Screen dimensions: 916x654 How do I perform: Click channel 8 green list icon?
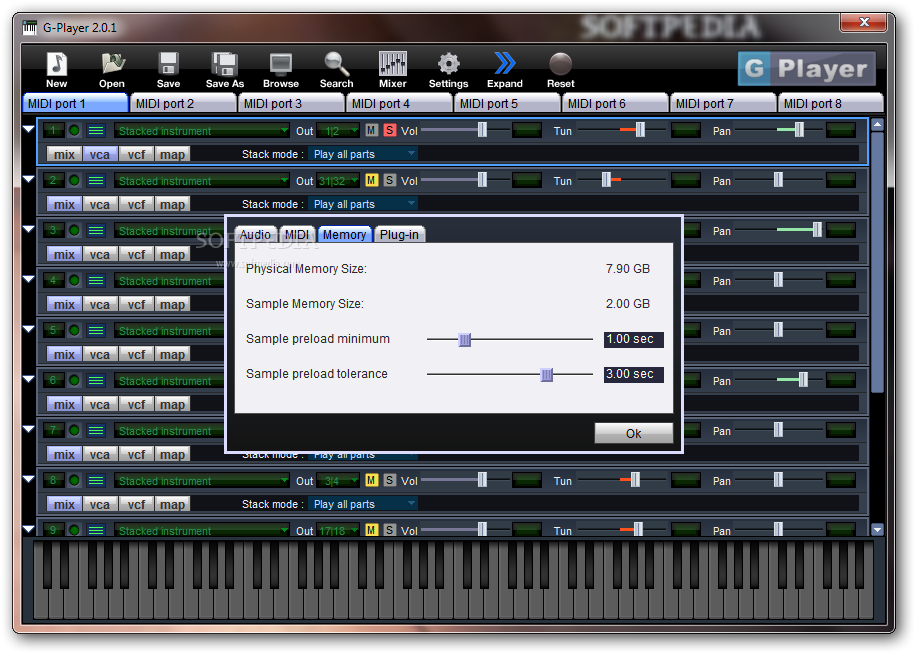point(96,481)
